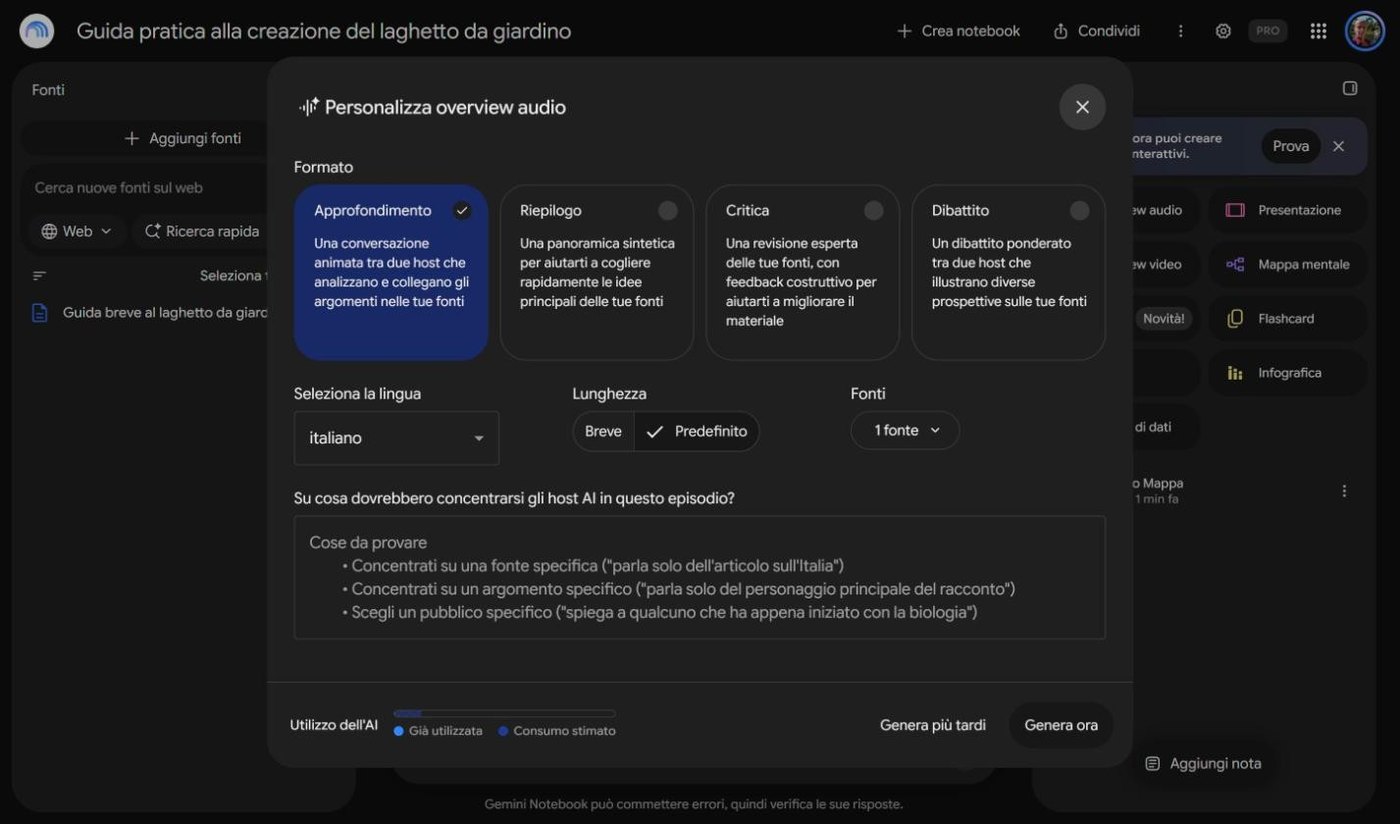The image size is (1400, 824).
Task: Click the Infografica icon
Action: coord(1235,372)
